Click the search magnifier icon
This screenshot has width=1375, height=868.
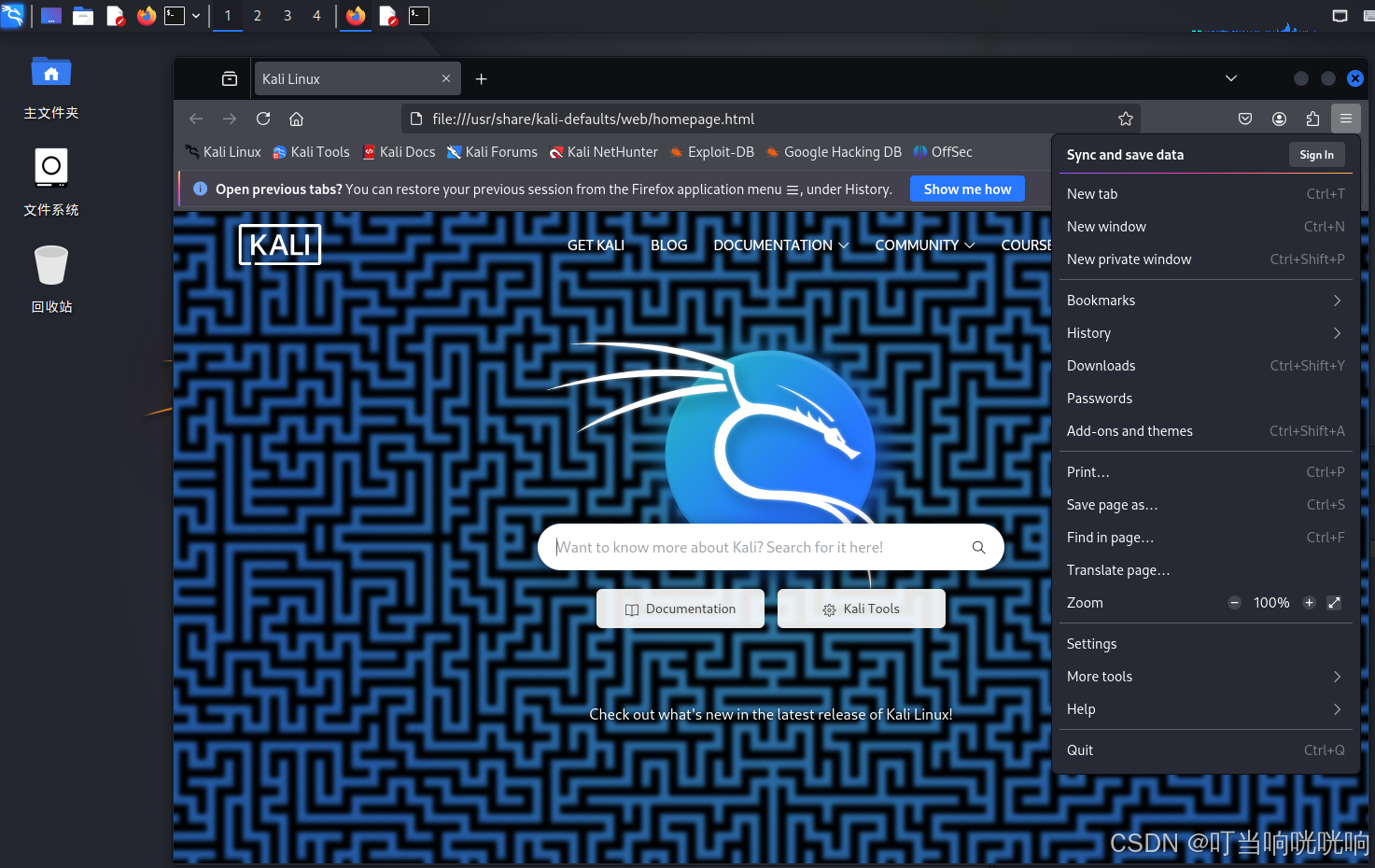978,547
